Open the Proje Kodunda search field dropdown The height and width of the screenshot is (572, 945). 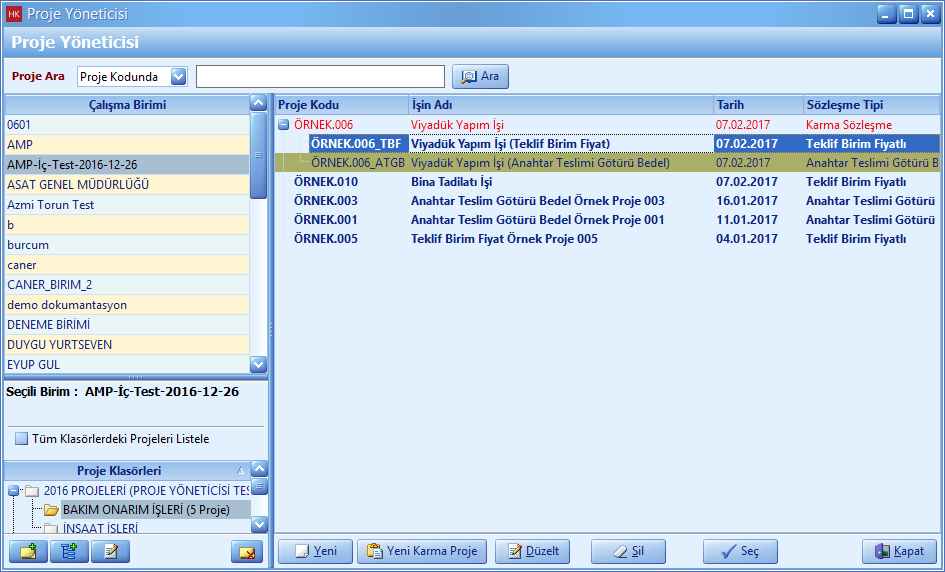178,77
